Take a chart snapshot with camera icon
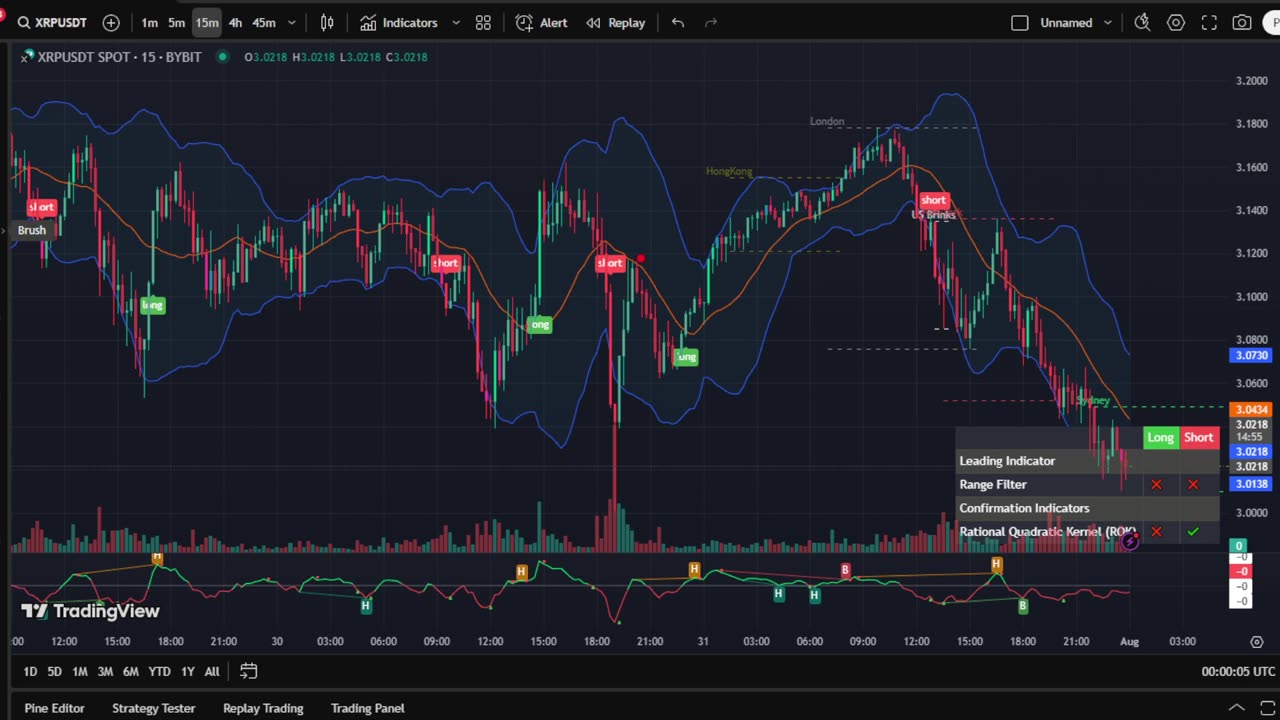The image size is (1280, 720). pos(1242,22)
